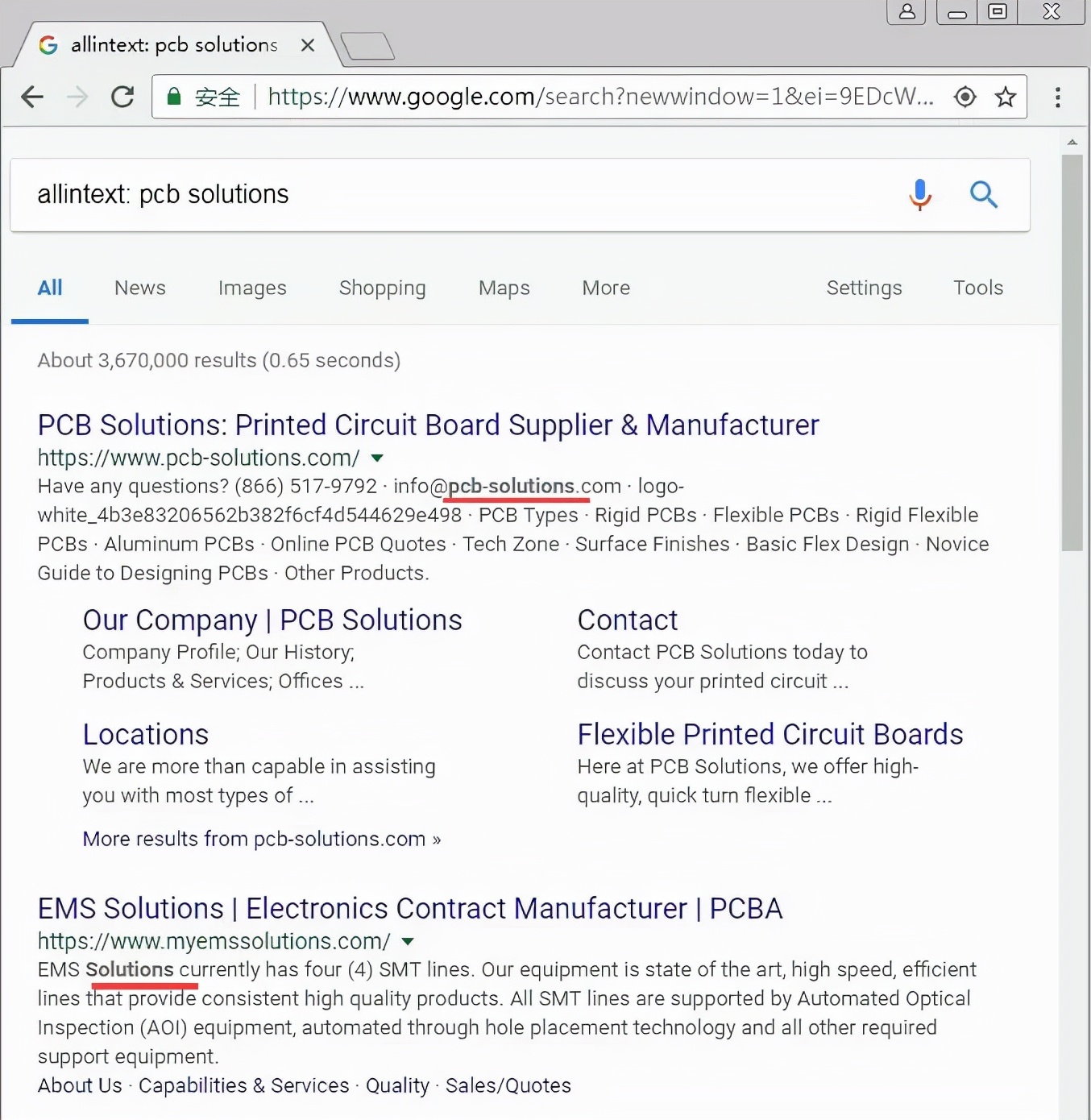The image size is (1091, 1120).
Task: Close the allintext: pcb solutions tab
Action: coord(307,45)
